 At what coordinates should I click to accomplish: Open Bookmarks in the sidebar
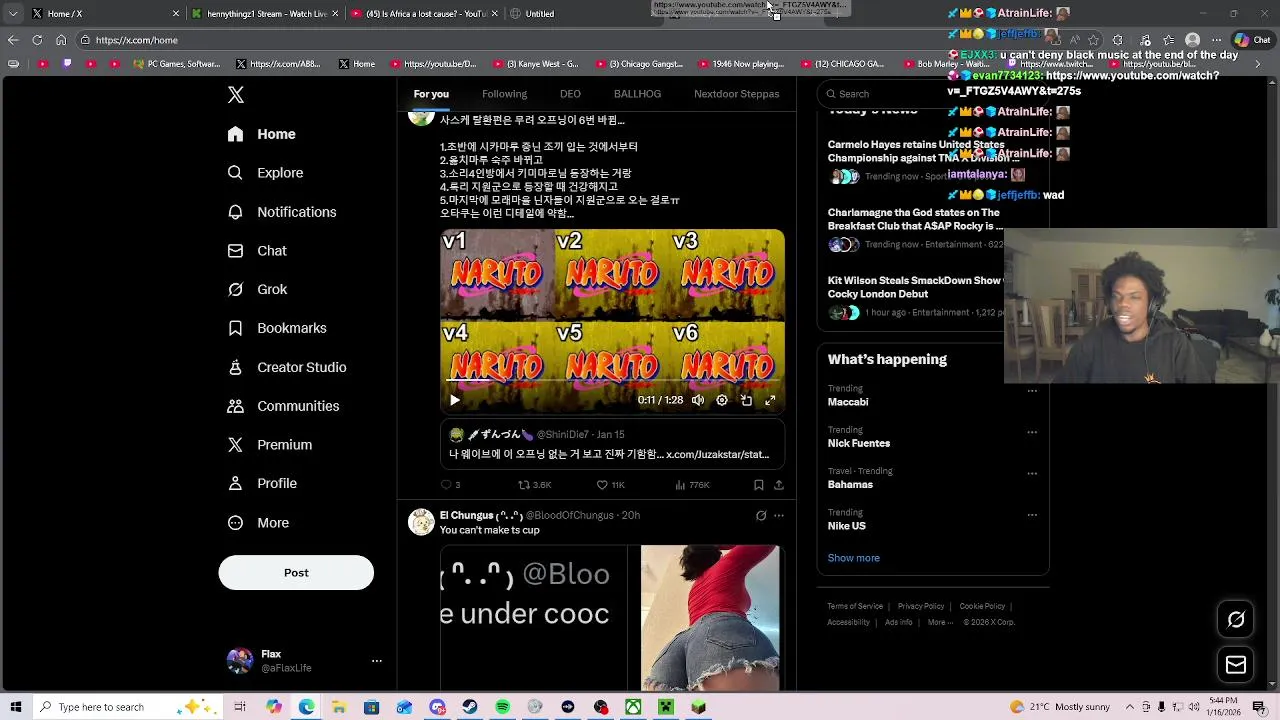(277, 328)
